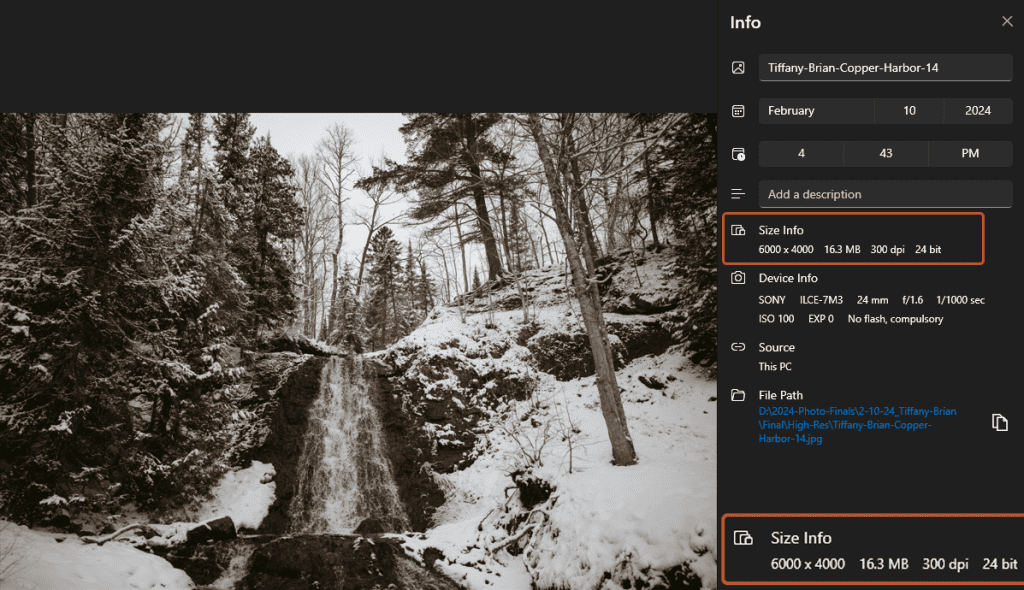Select the This PC source text

(775, 367)
